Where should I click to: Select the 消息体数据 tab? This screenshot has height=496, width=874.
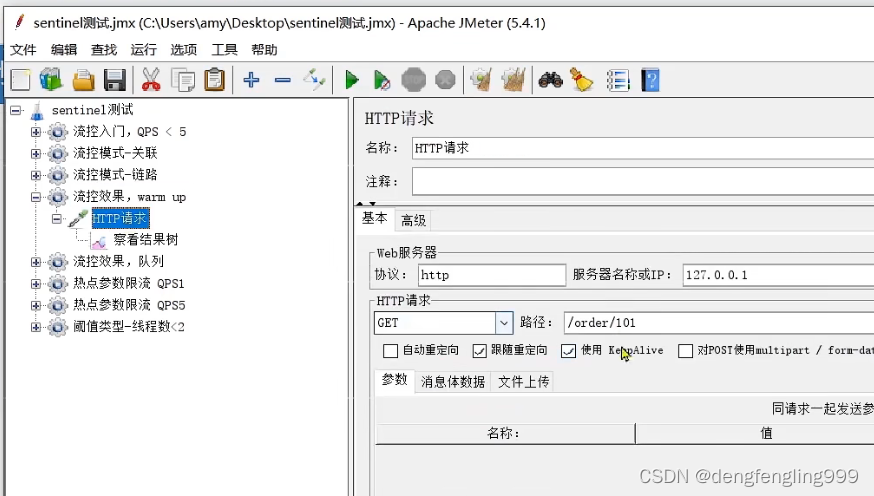coord(453,382)
